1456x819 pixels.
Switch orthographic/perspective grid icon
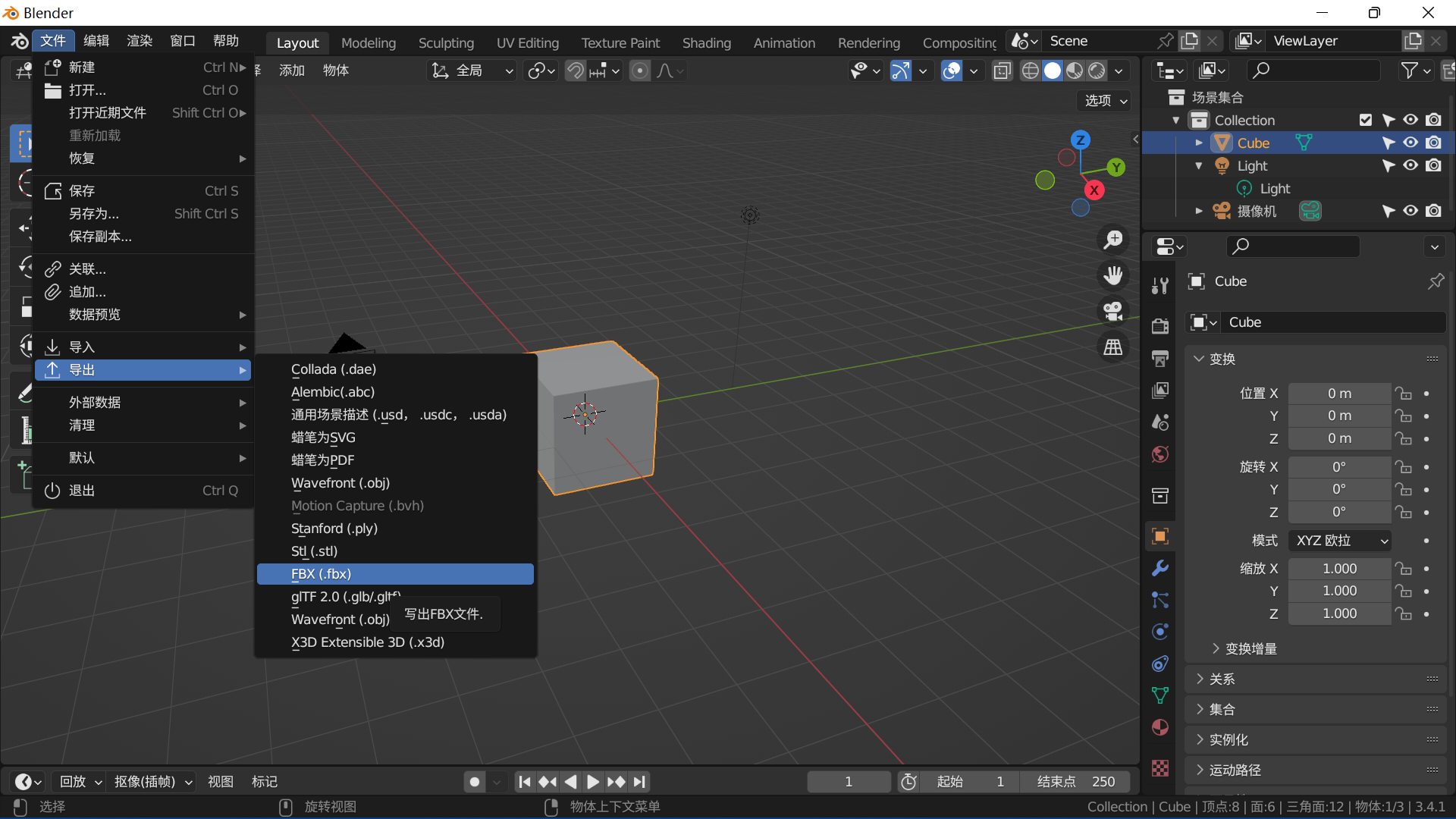pyautogui.click(x=1113, y=347)
